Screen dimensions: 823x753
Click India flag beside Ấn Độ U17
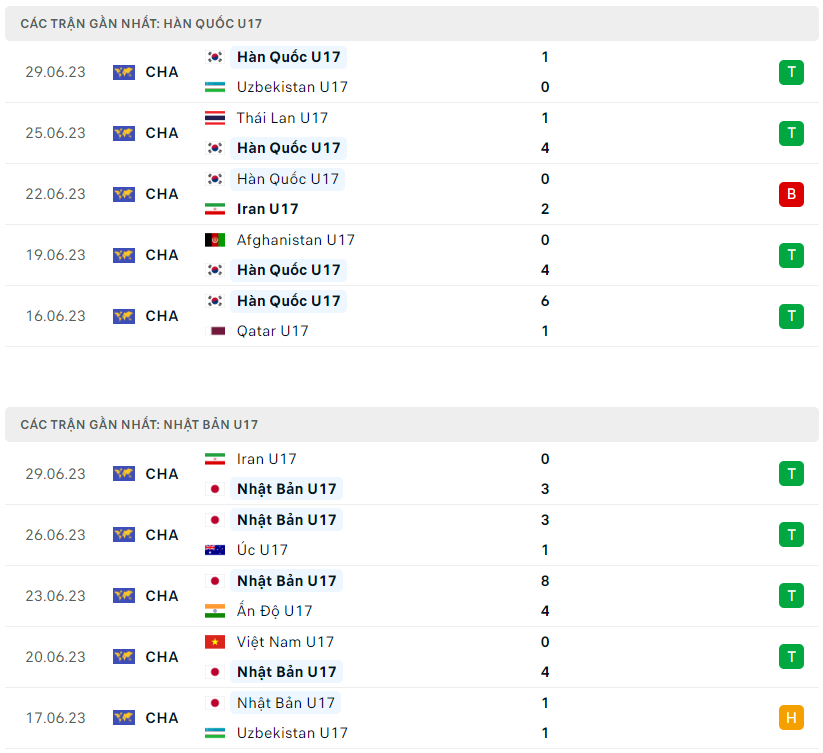pos(215,611)
